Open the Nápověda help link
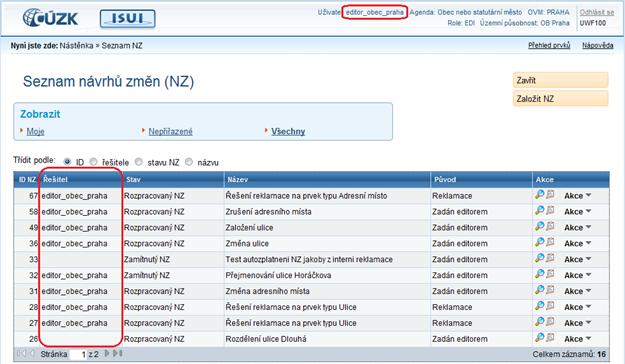625x364 pixels. [597, 45]
